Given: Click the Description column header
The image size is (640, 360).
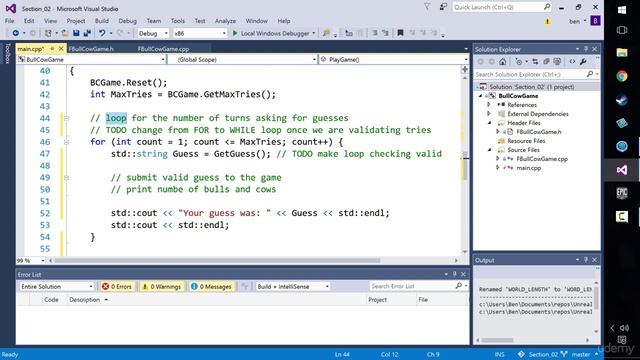Looking at the screenshot, I should tap(85, 300).
